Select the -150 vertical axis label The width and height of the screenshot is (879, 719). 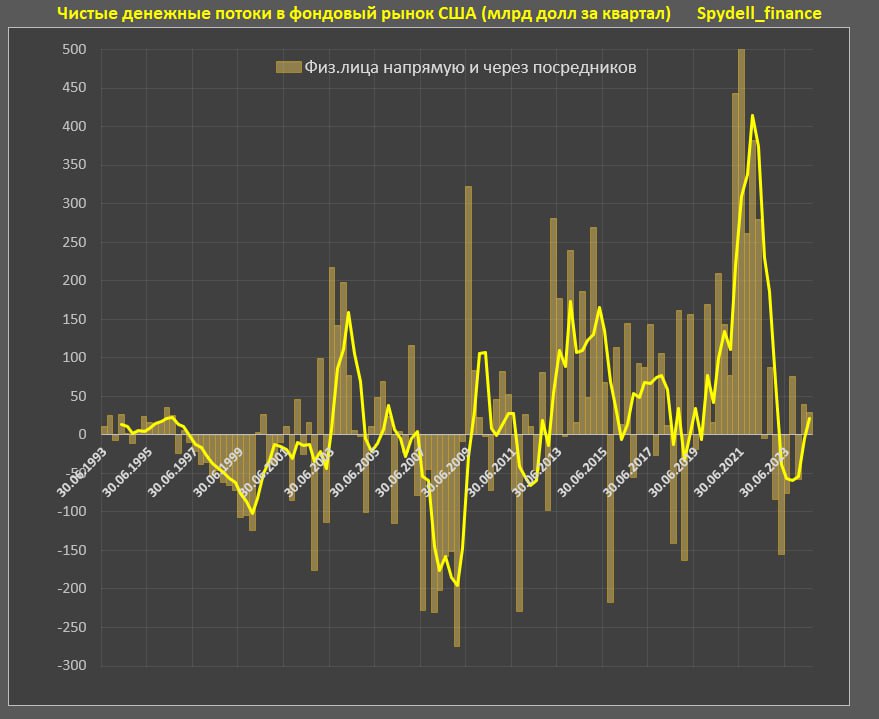tap(72, 550)
